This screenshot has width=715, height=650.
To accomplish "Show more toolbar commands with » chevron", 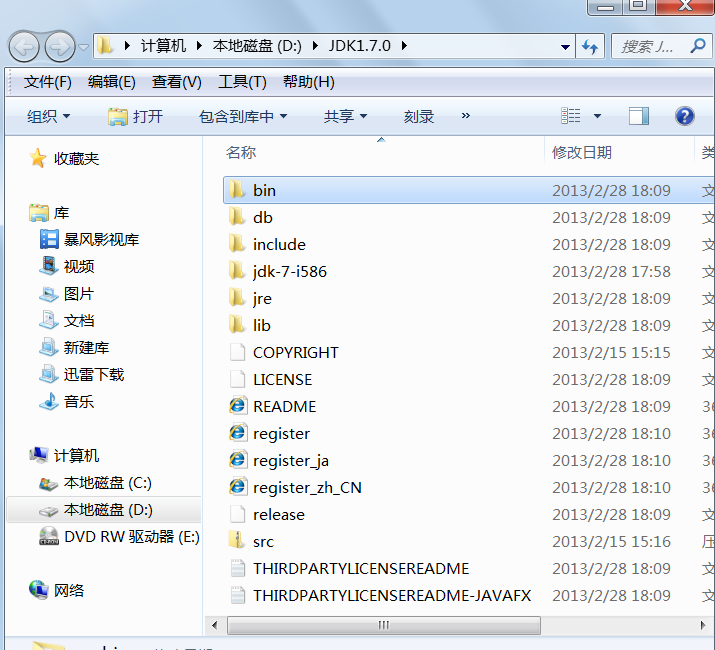I will click(x=465, y=115).
